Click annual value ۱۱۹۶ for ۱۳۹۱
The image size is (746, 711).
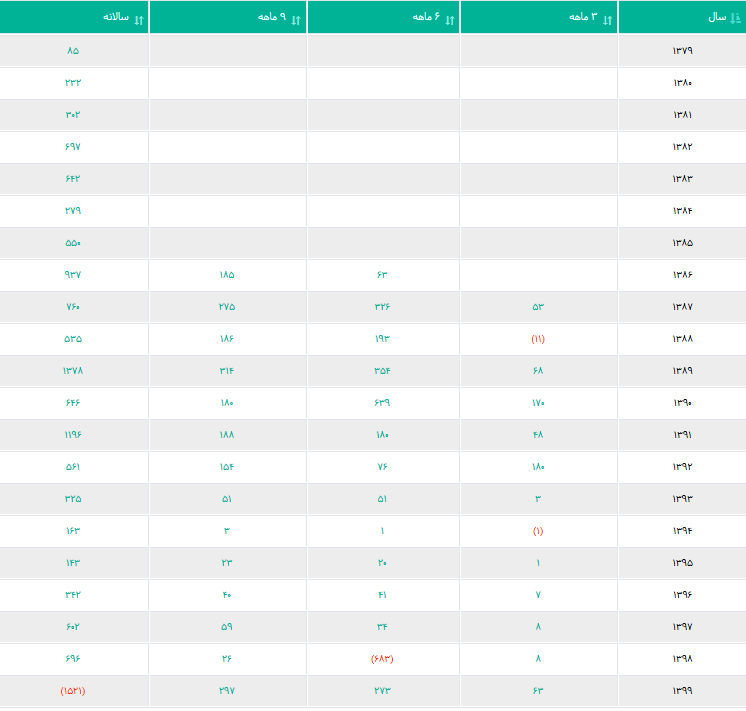[x=73, y=434]
